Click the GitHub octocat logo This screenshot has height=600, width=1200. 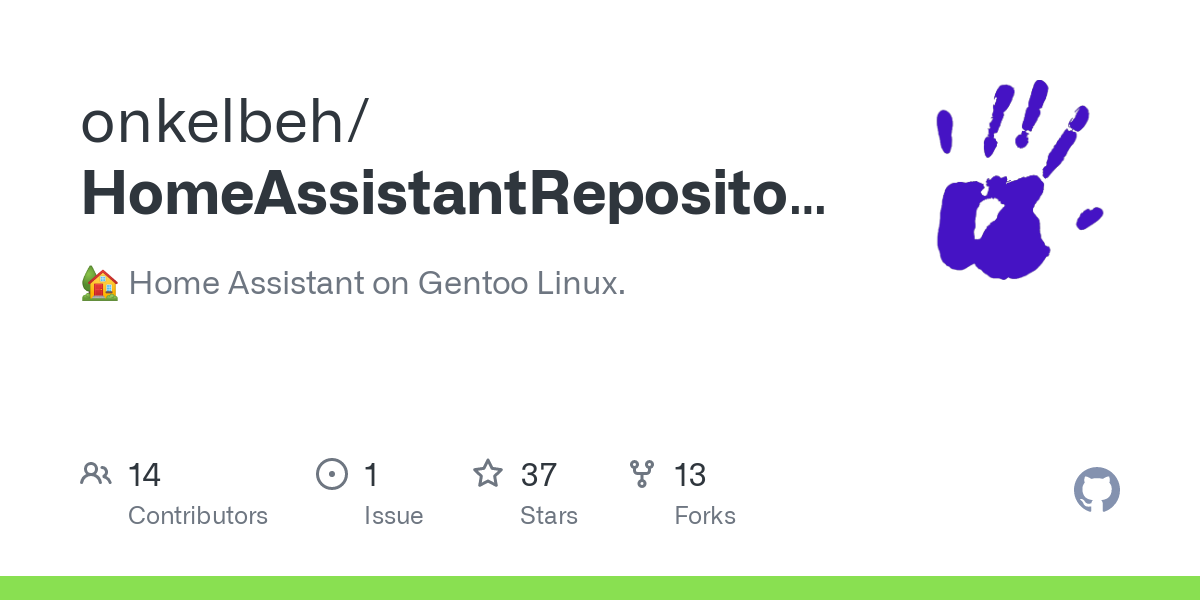[x=1096, y=491]
